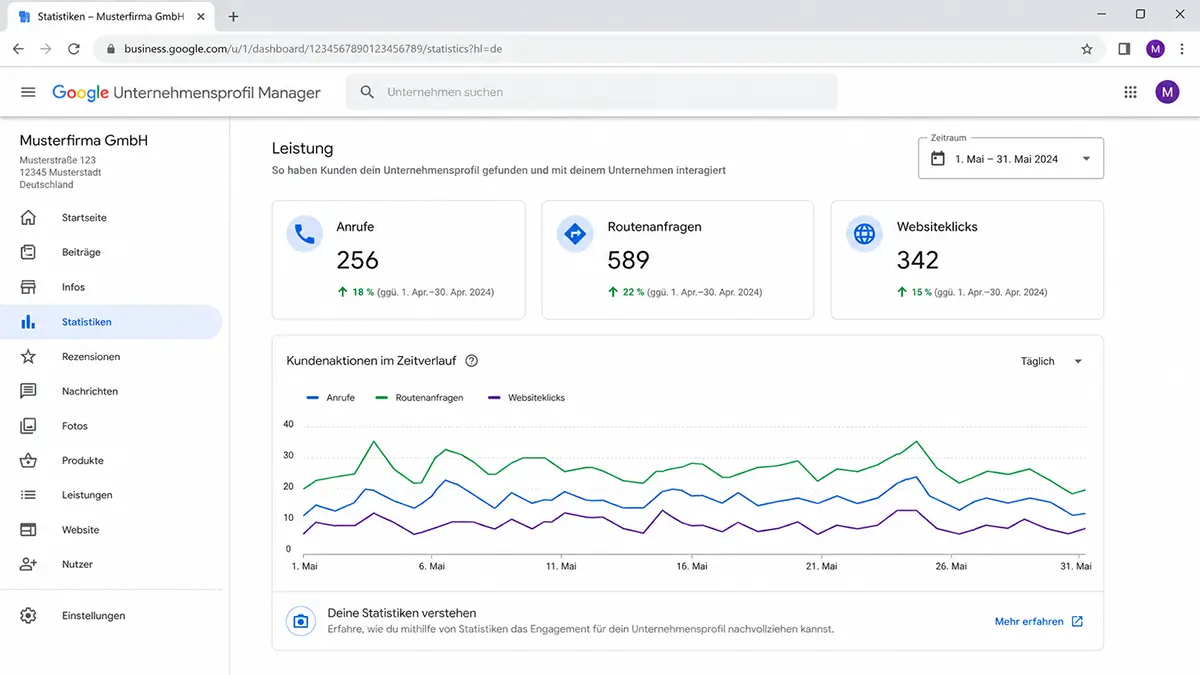Viewport: 1200px width, 675px height.
Task: Click the 16. Mai axis label
Action: click(691, 566)
